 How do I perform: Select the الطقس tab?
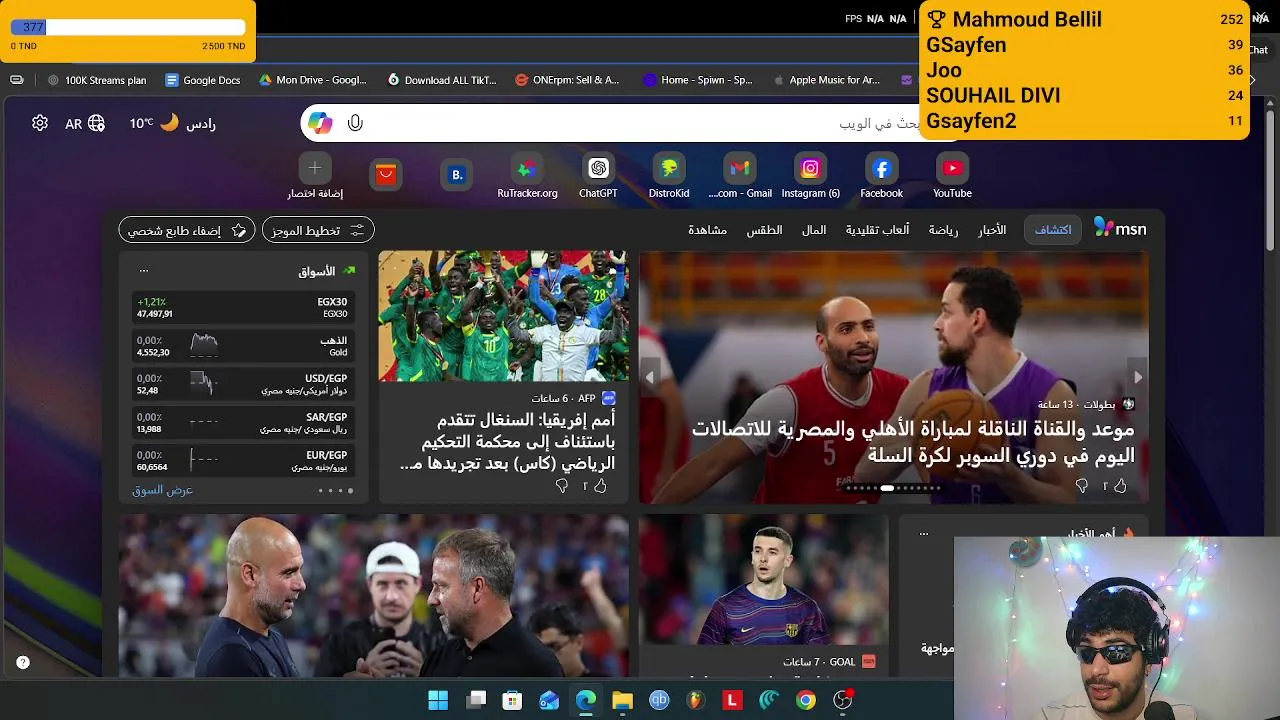tap(764, 230)
